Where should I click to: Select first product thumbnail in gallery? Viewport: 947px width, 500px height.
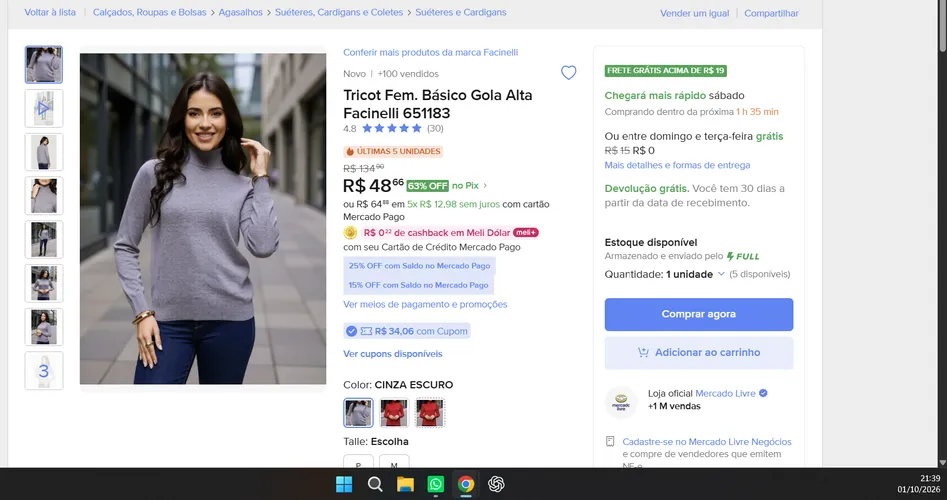(x=43, y=65)
